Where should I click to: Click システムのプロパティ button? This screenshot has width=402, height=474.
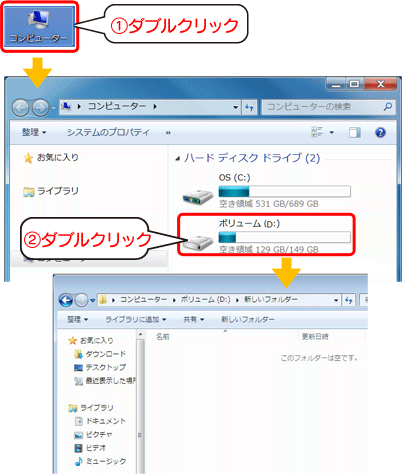[x=108, y=132]
